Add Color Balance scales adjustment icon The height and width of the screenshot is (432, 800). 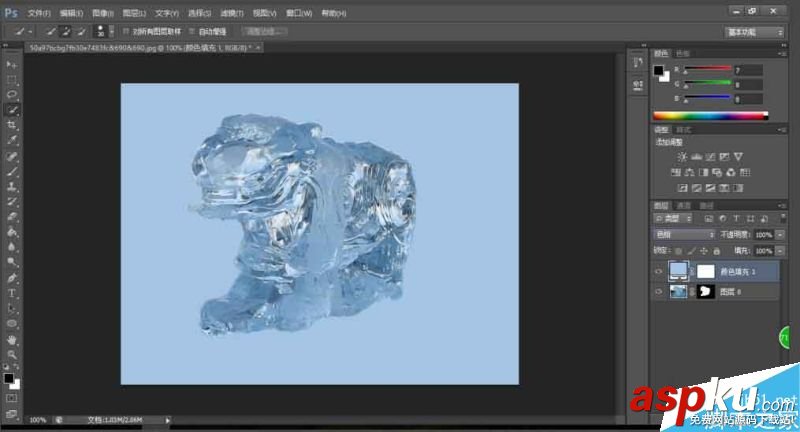690,172
